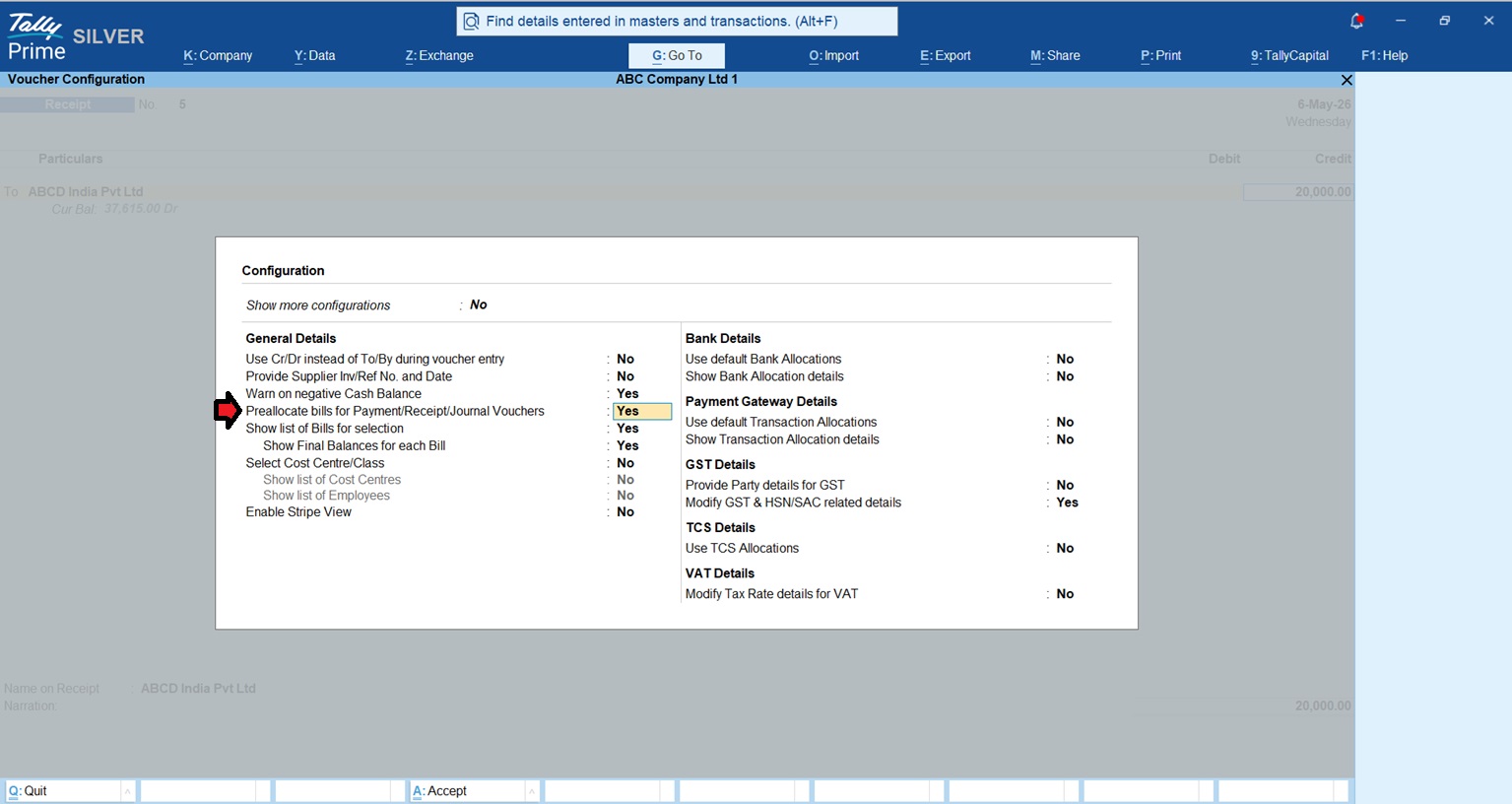
Task: Click the G: Go To button
Action: (677, 56)
